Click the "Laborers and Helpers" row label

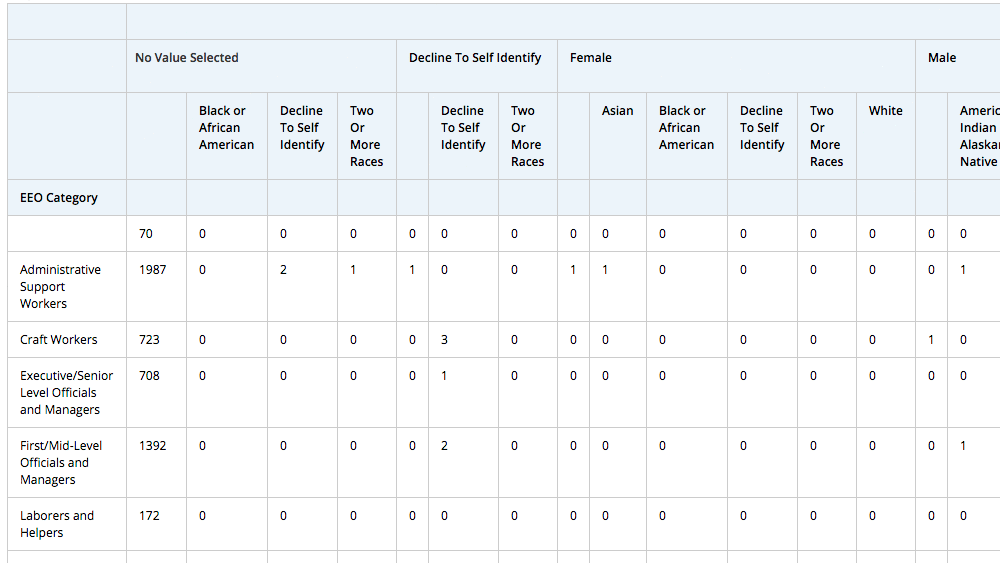(57, 524)
